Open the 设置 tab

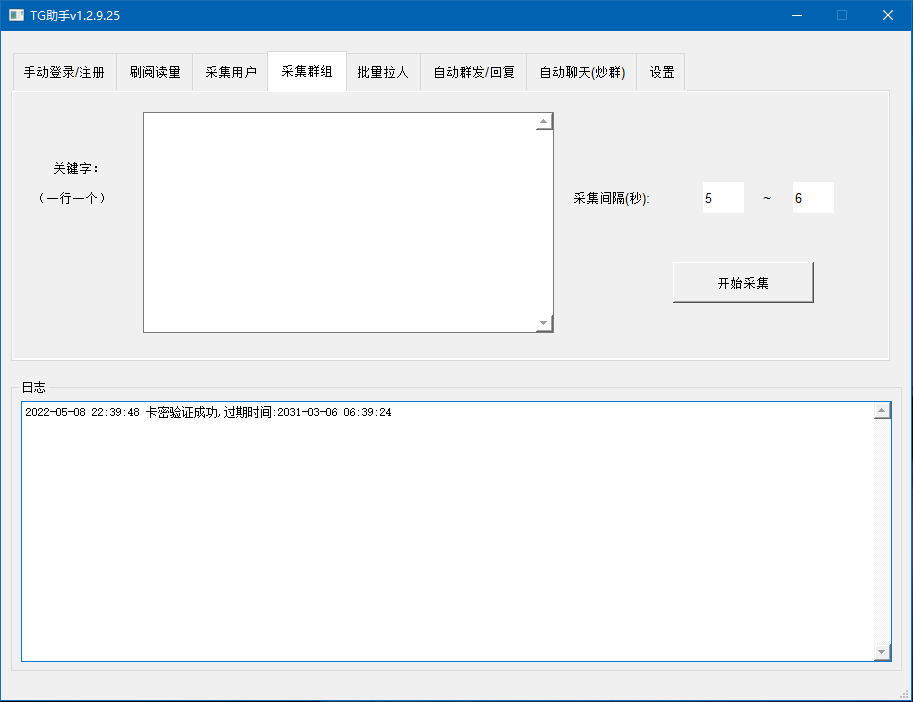pyautogui.click(x=661, y=73)
